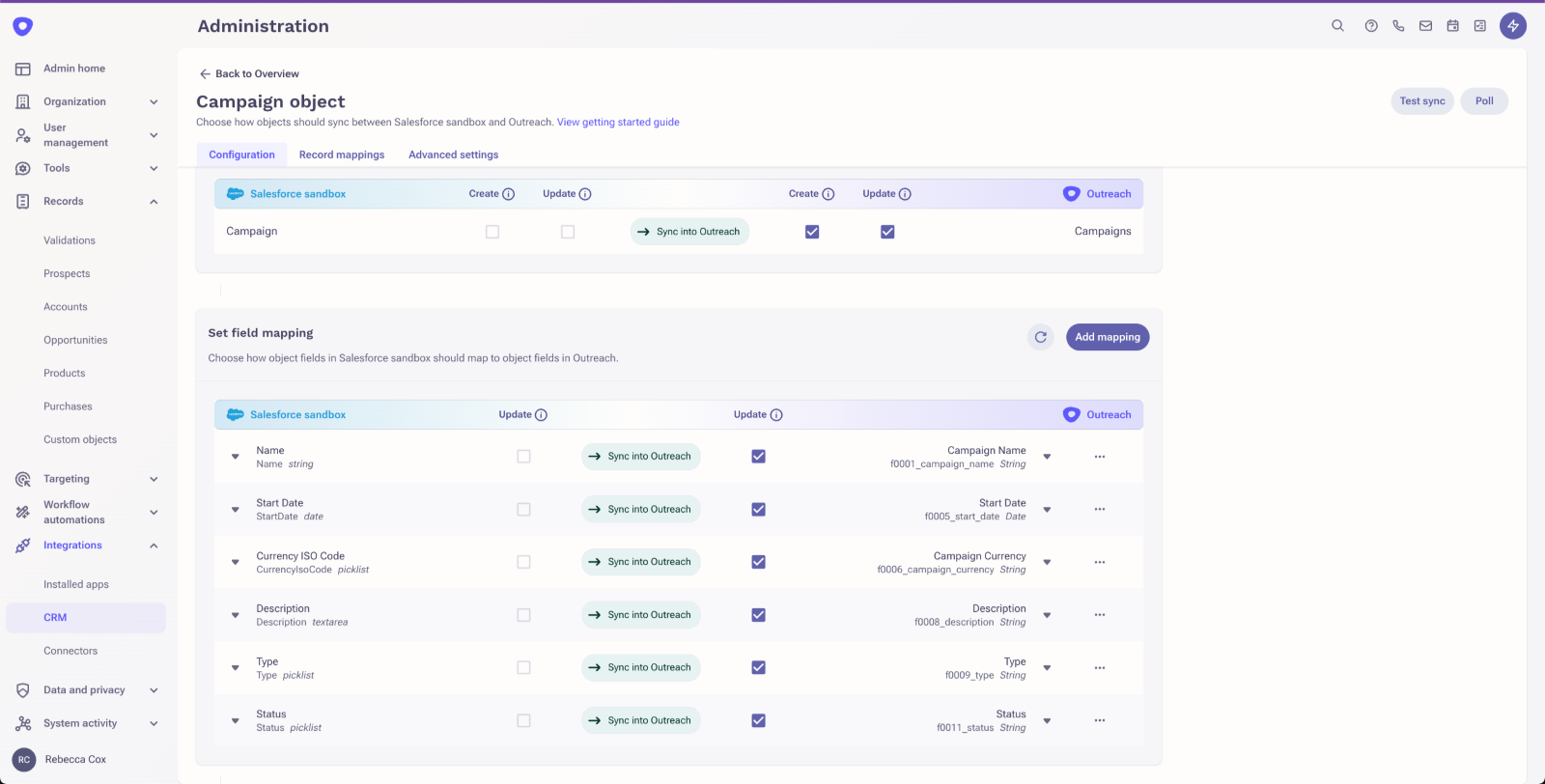The image size is (1545, 784).
Task: Open more options for Status mapping row
Action: pyautogui.click(x=1100, y=720)
